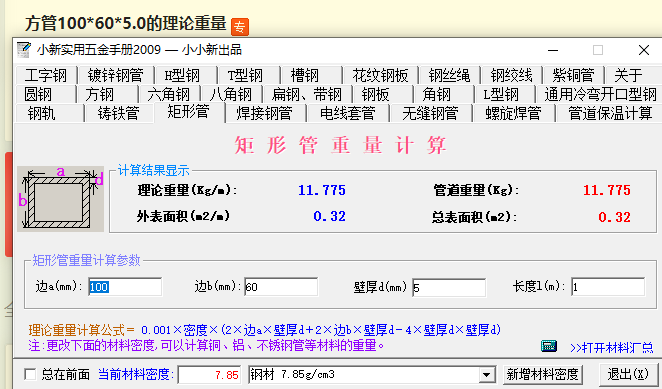The image size is (662, 389).
Task: Click the 长度l(m) input field
Action: (608, 287)
